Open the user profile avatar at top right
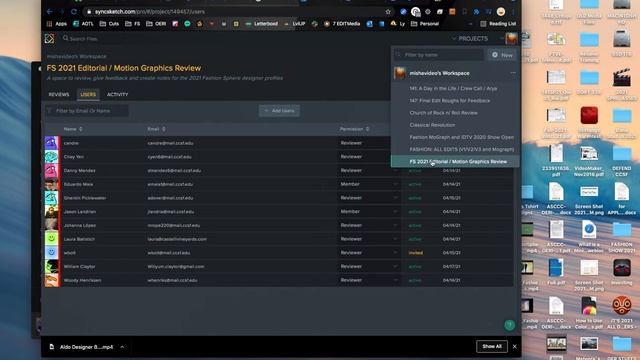Image resolution: width=640 pixels, height=360 pixels. click(511, 38)
